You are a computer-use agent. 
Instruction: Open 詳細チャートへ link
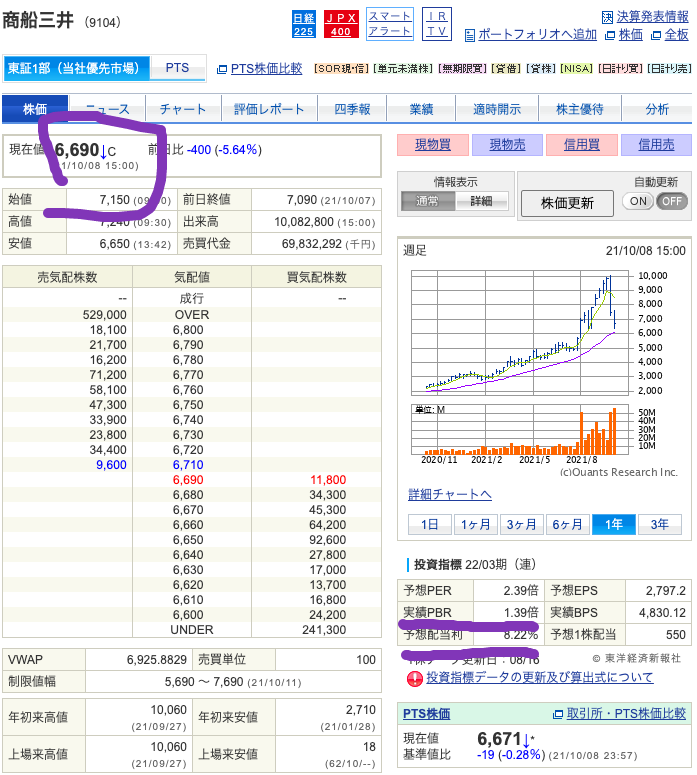click(x=450, y=494)
